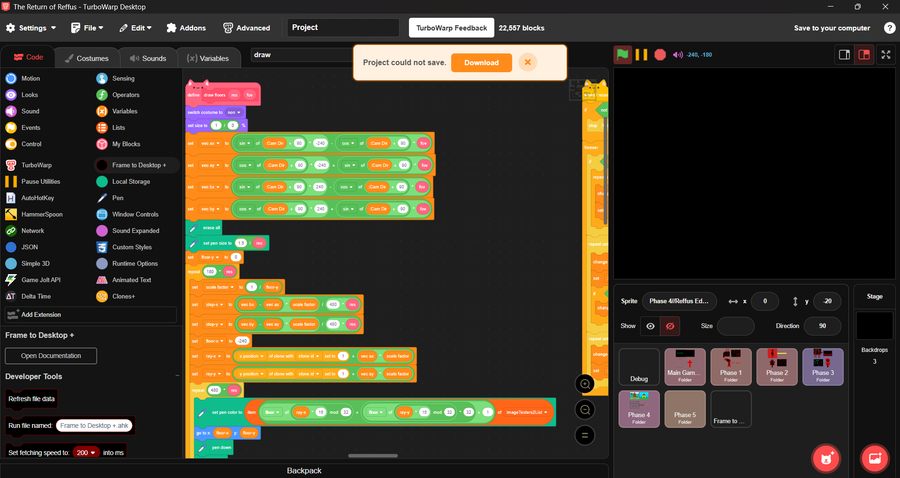900x478 pixels.
Task: Enter full screen stage mode
Action: pos(886,55)
